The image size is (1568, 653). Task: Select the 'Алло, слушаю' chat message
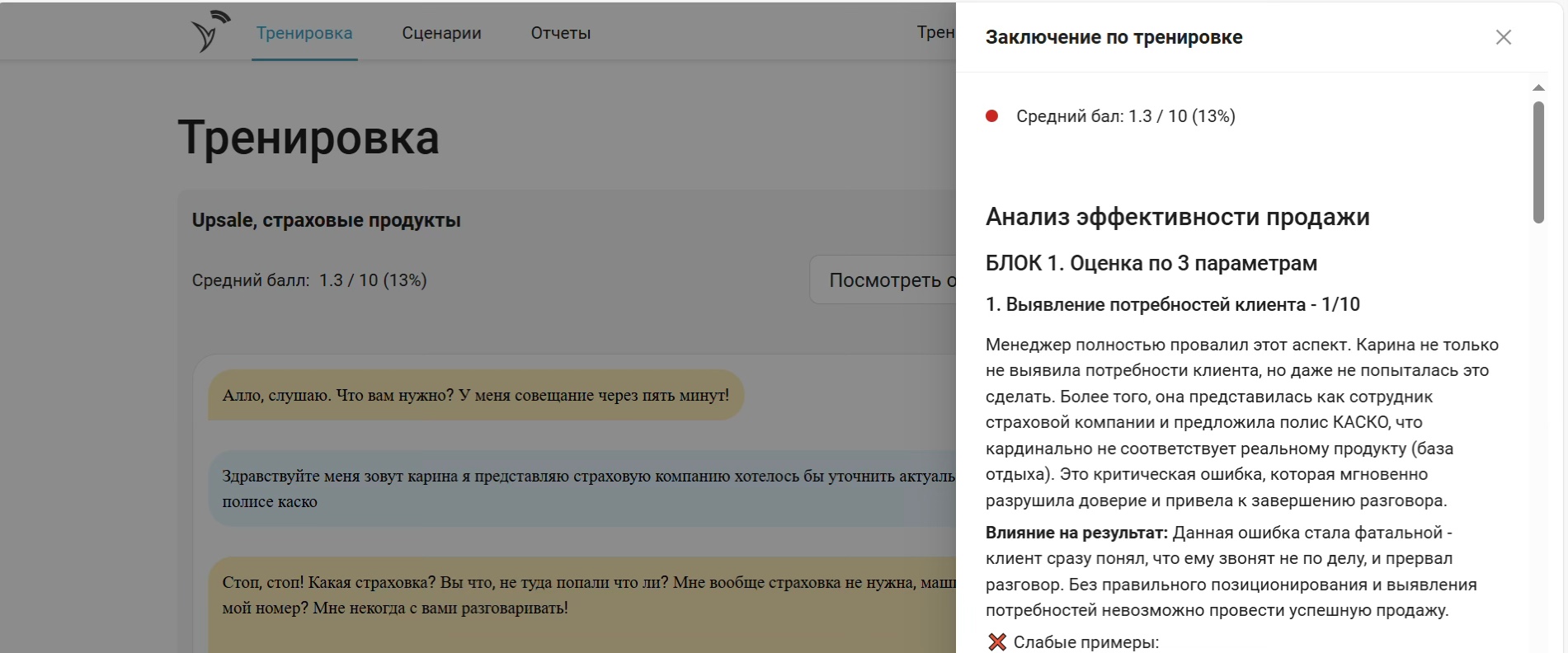pyautogui.click(x=475, y=395)
